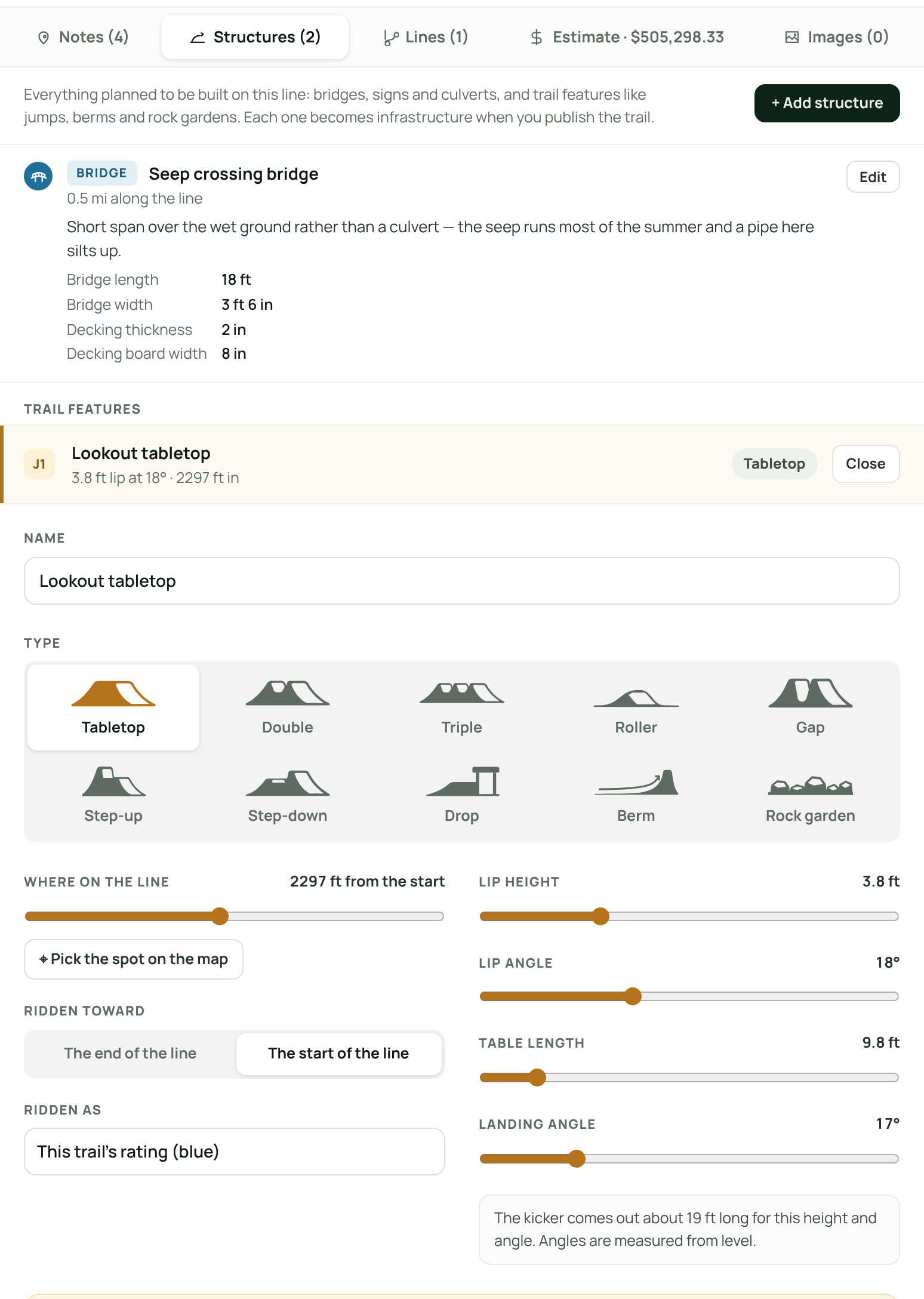Click the Bridge width value 3 ft 6 in
This screenshot has width=924, height=1299.
click(x=247, y=305)
